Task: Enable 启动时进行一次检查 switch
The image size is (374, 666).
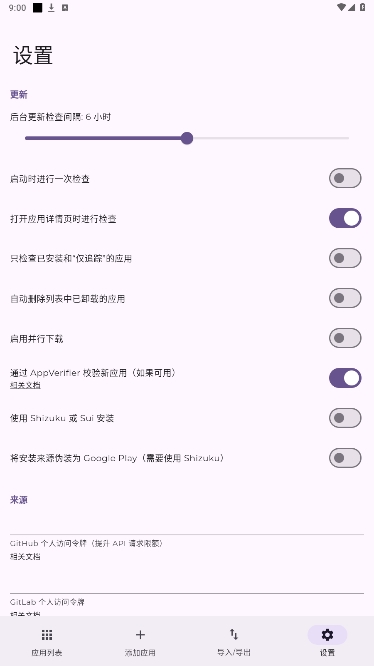Action: click(x=345, y=178)
